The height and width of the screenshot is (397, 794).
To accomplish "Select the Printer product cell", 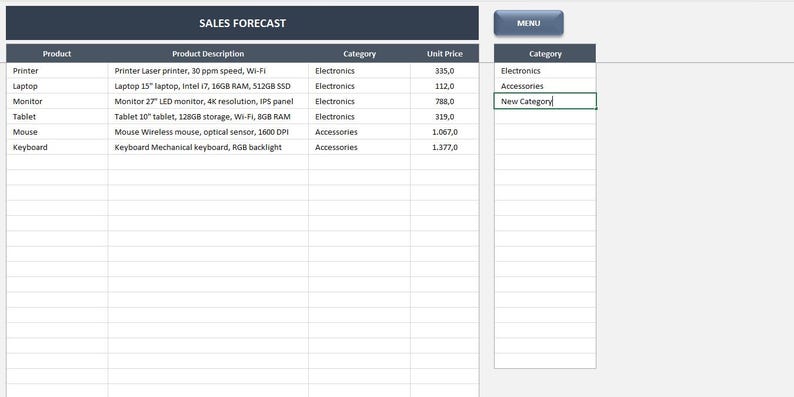I will [57, 71].
